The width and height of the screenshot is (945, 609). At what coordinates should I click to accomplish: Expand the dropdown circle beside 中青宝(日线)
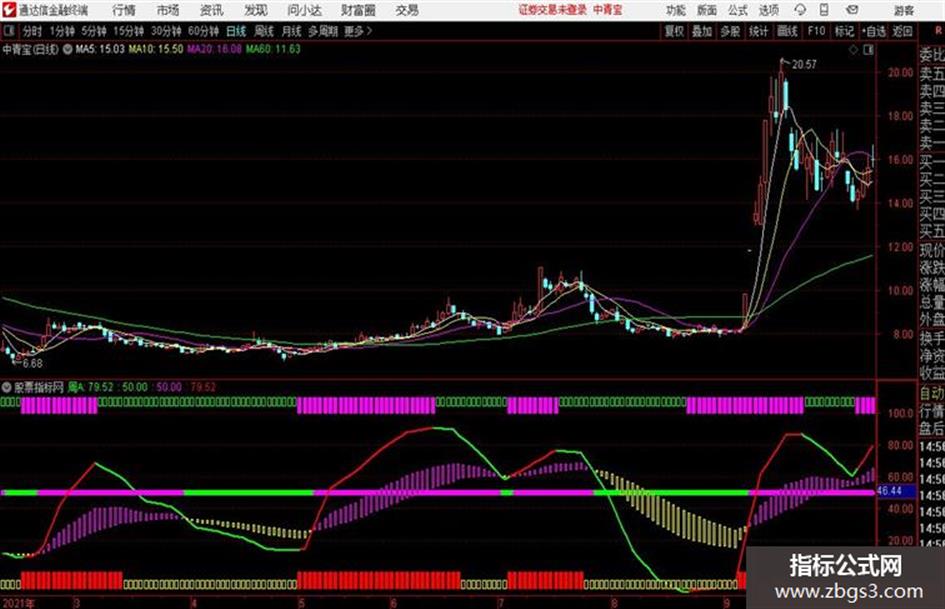68,49
